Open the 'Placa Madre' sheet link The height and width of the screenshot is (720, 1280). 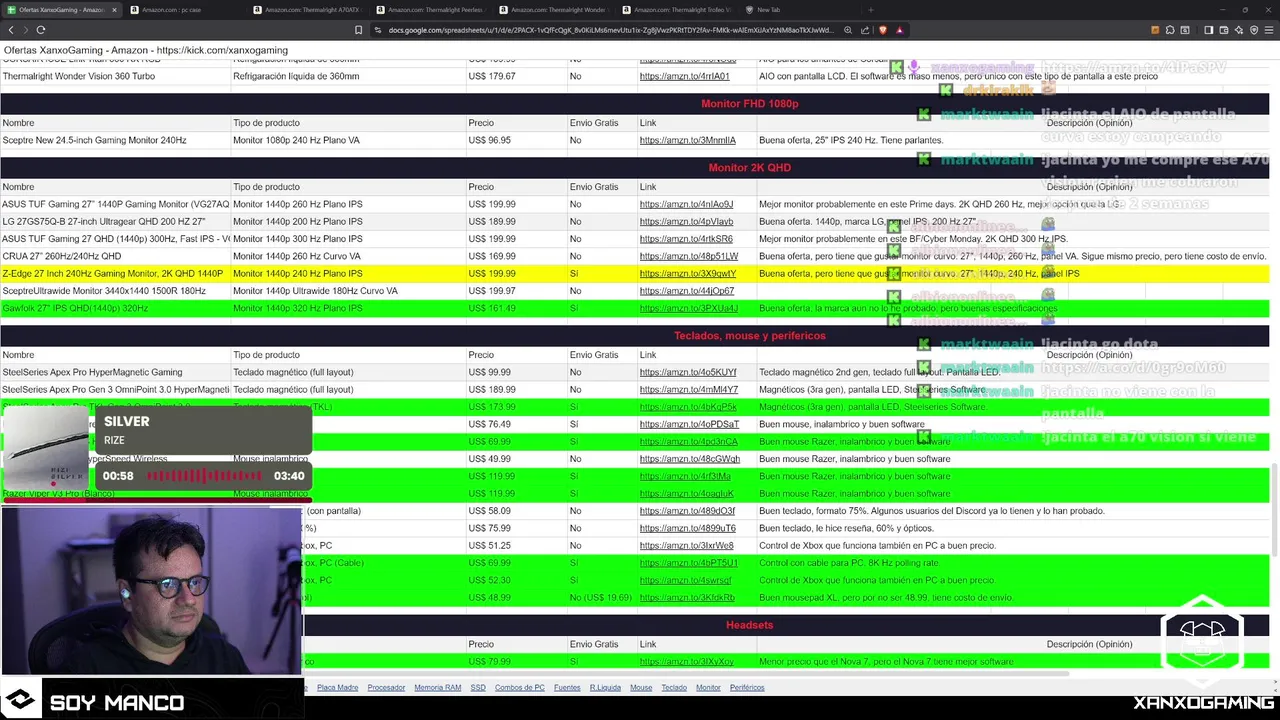coord(337,688)
